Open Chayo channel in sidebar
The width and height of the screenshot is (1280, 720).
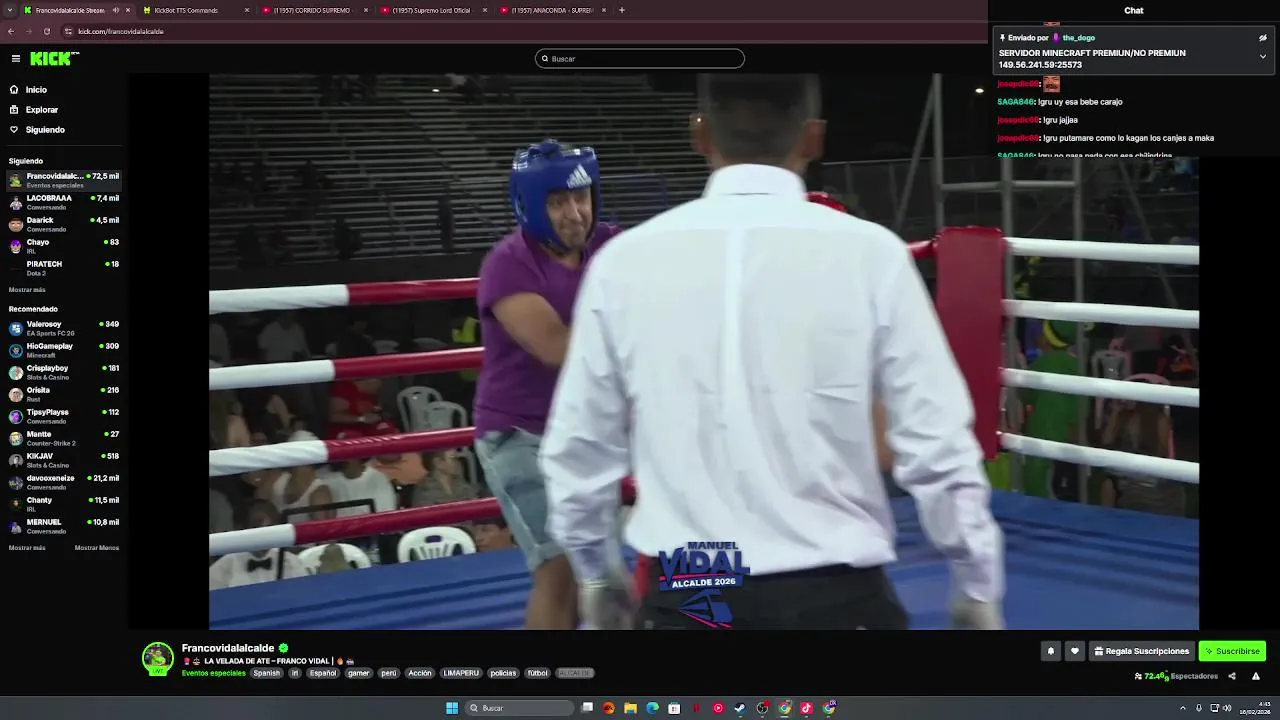[x=64, y=246]
